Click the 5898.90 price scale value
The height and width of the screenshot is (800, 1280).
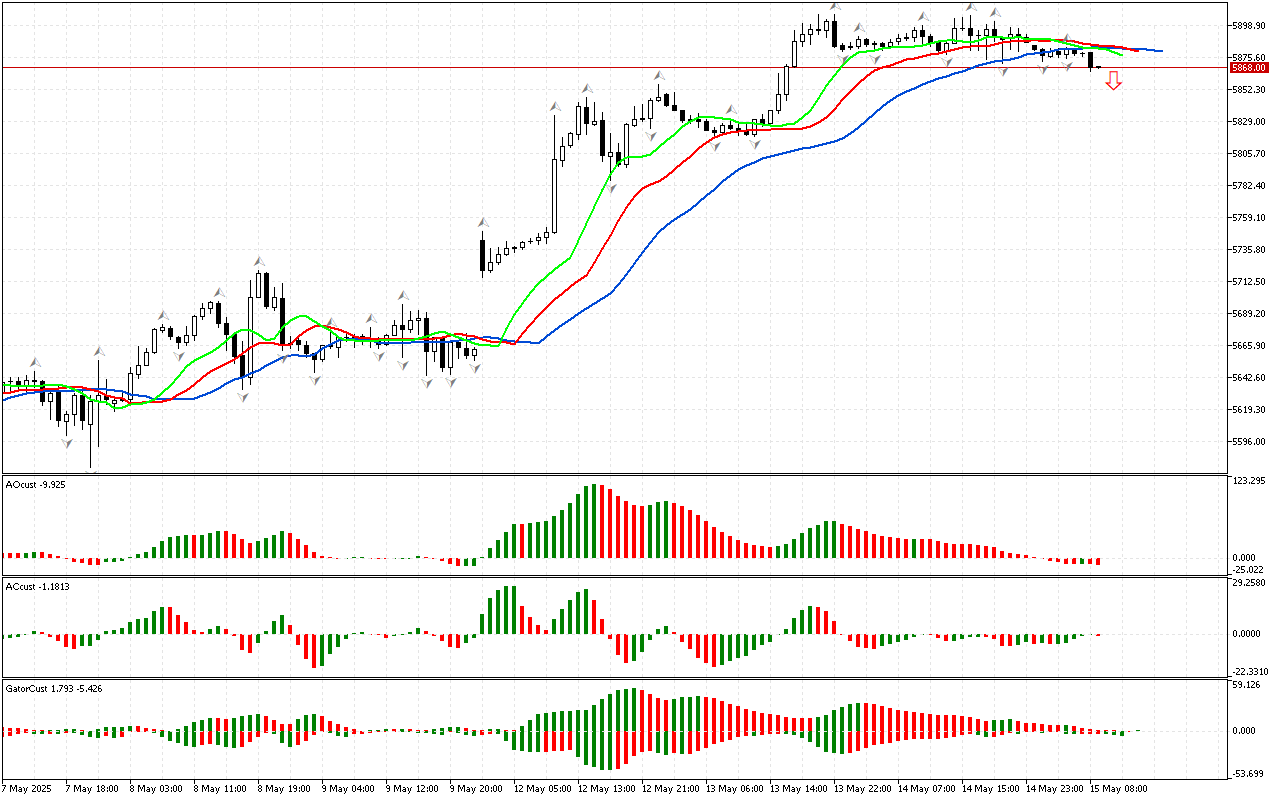1250,25
